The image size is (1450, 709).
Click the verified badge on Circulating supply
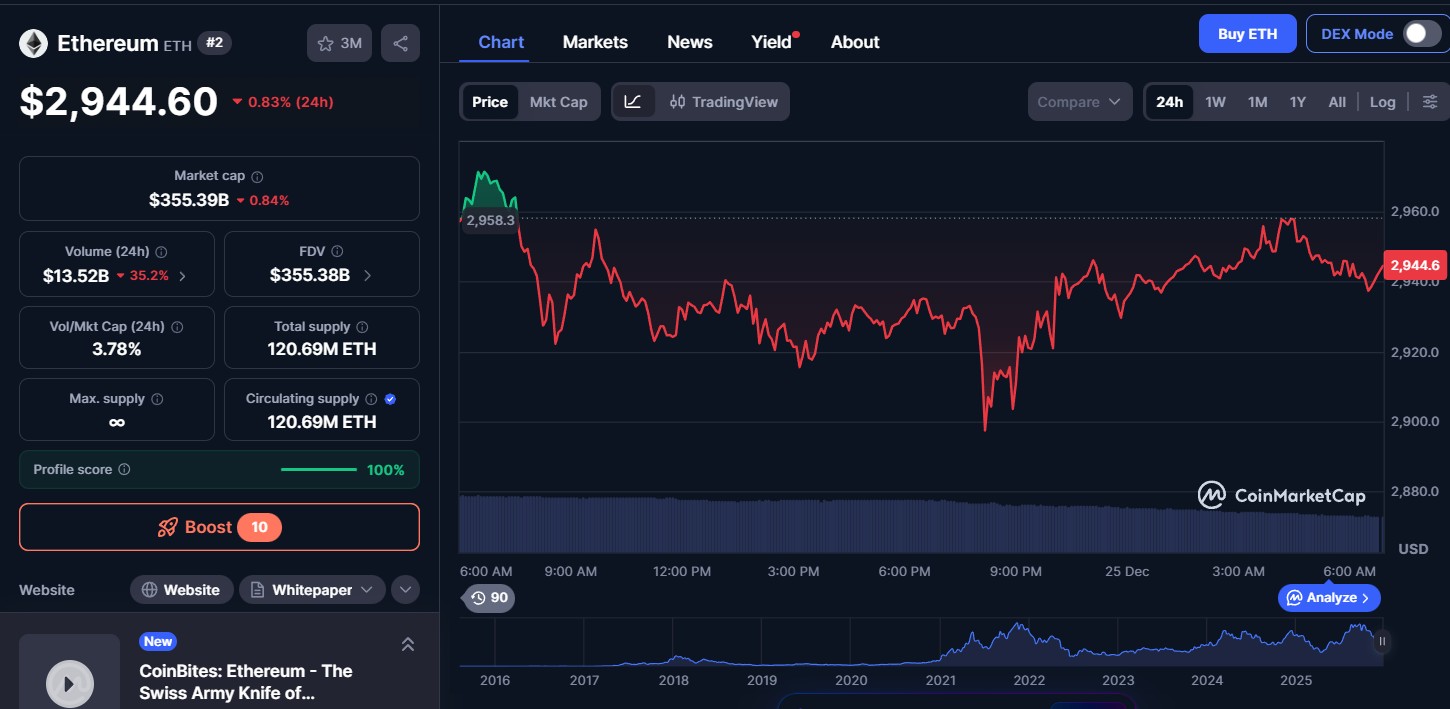(389, 398)
